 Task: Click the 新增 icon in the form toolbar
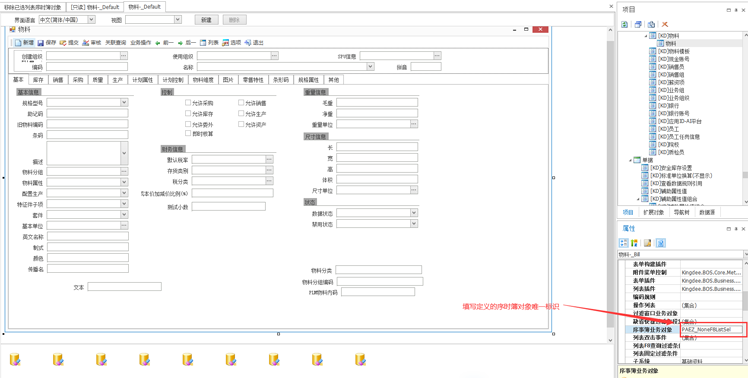(x=18, y=42)
